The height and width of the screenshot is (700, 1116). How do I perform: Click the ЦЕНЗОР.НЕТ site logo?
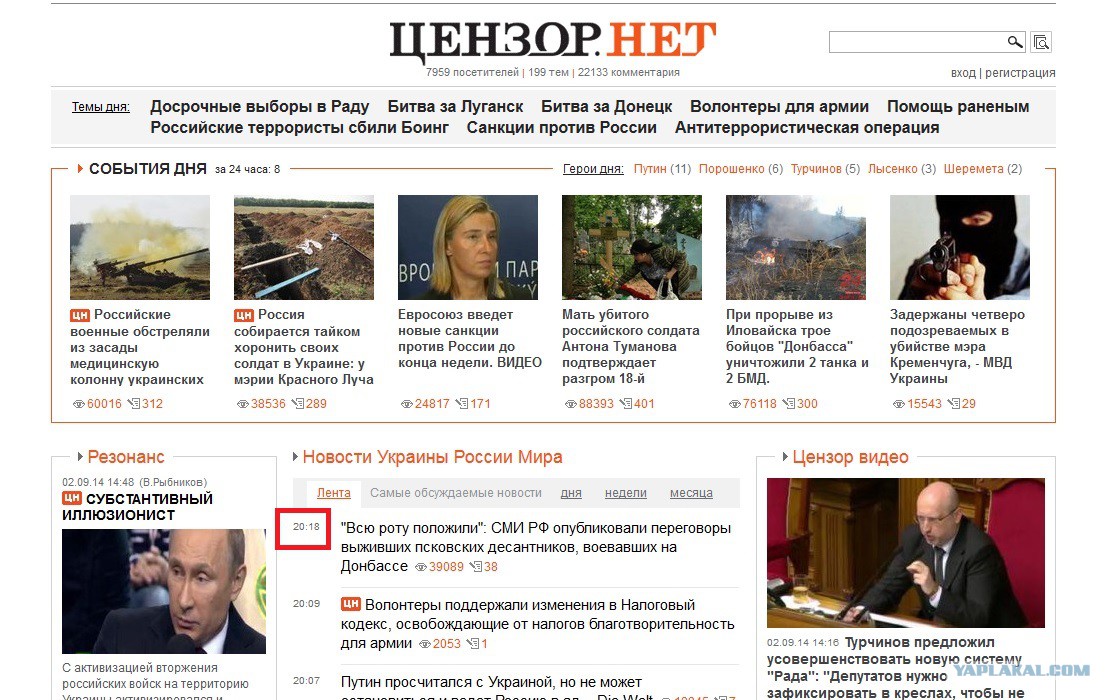point(552,41)
